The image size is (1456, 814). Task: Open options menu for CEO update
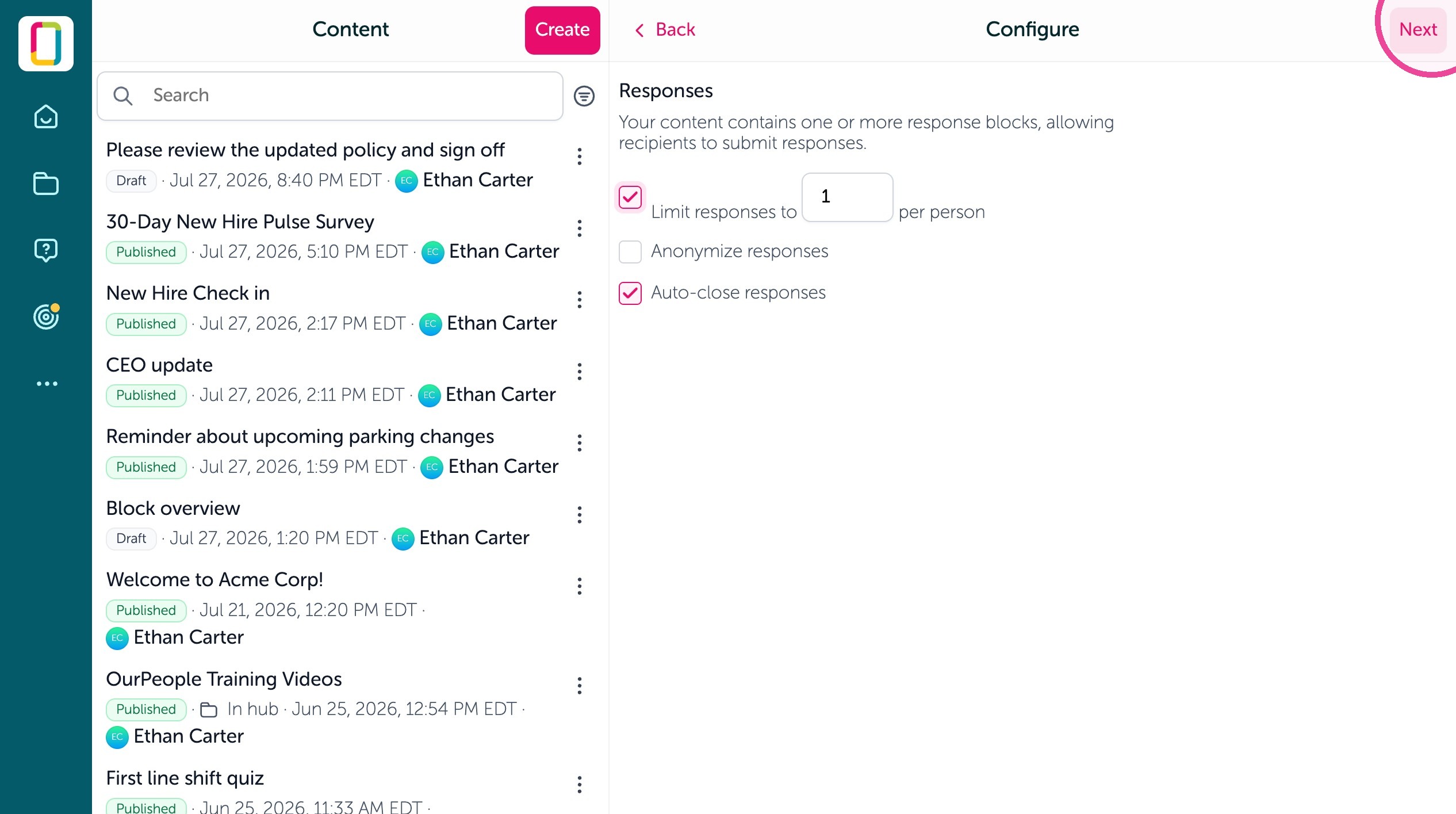point(580,372)
